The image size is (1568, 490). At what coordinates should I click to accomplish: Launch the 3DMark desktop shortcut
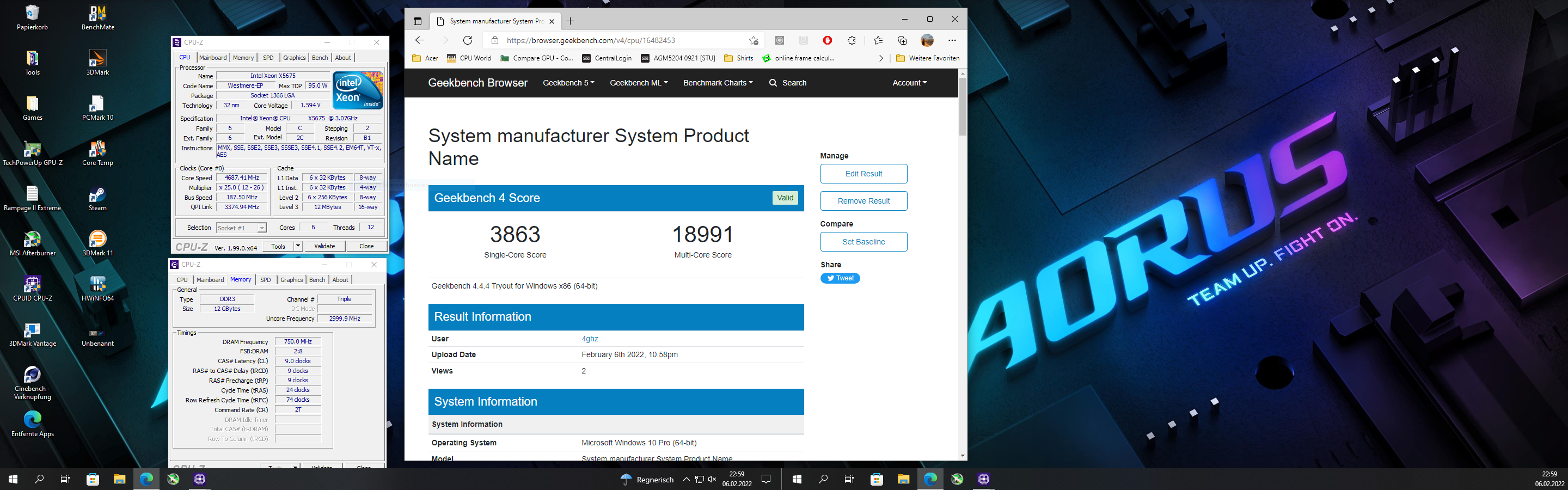click(x=98, y=63)
